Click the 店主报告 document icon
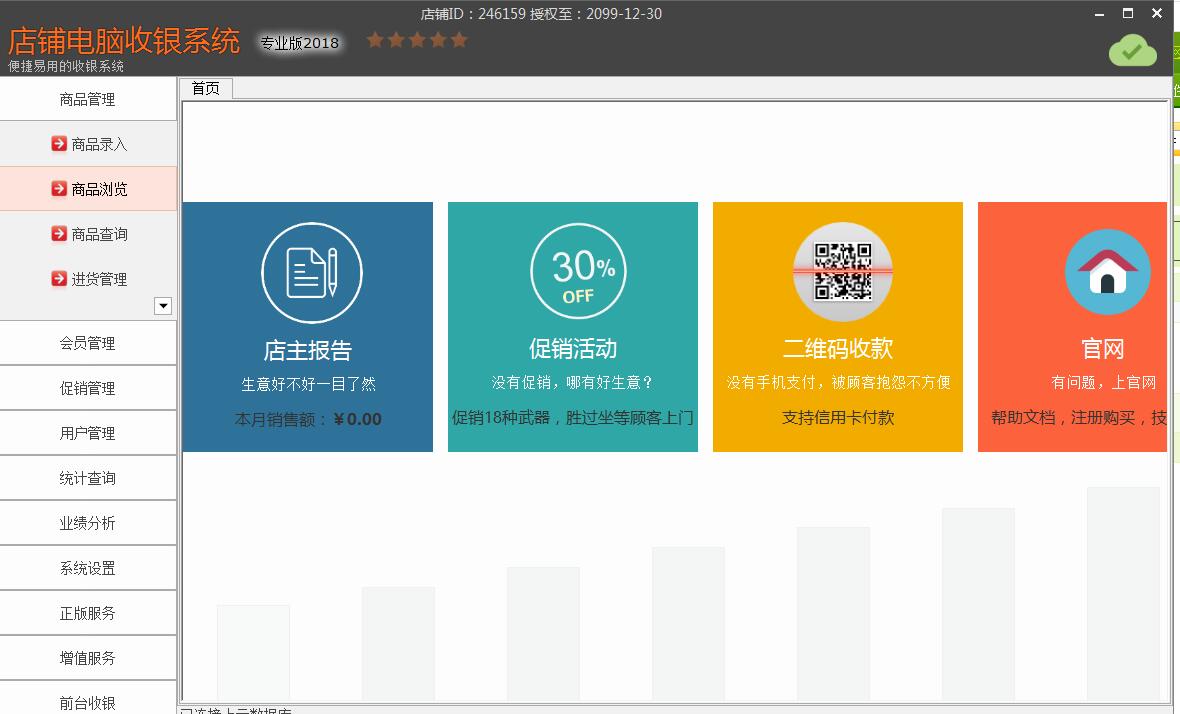Viewport: 1180px width, 714px height. pos(312,272)
